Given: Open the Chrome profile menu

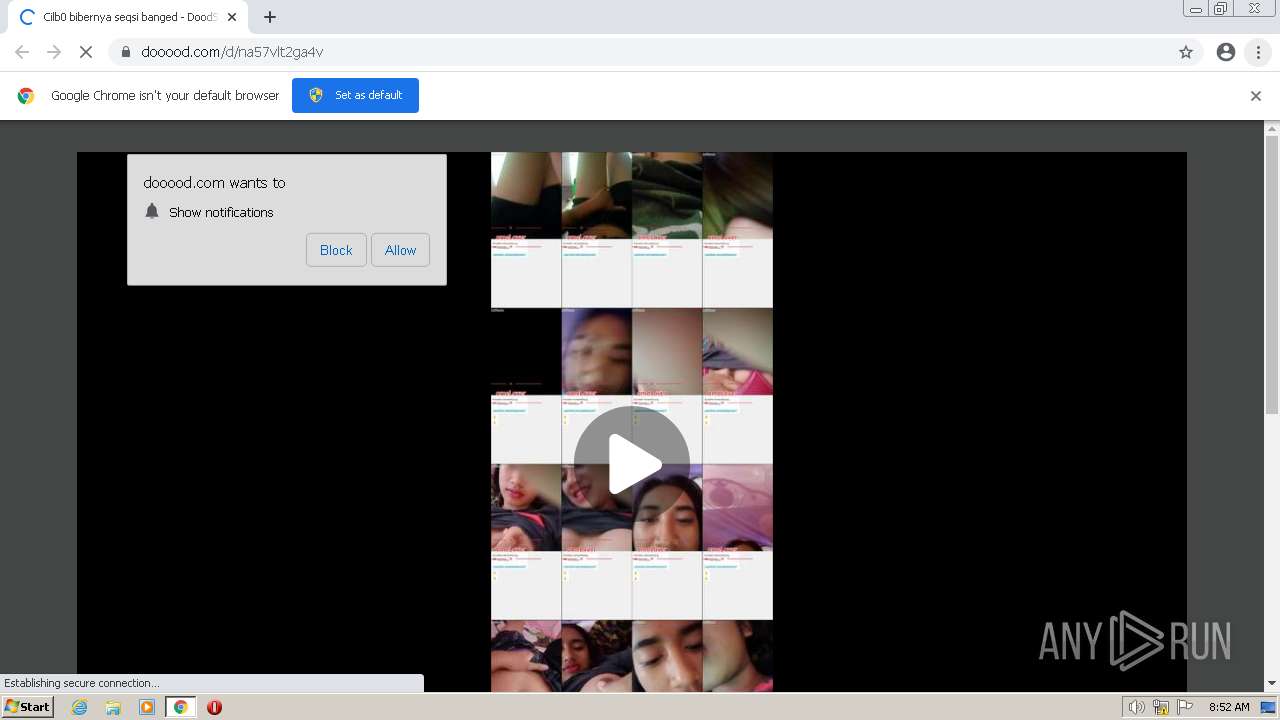Looking at the screenshot, I should click(1226, 52).
